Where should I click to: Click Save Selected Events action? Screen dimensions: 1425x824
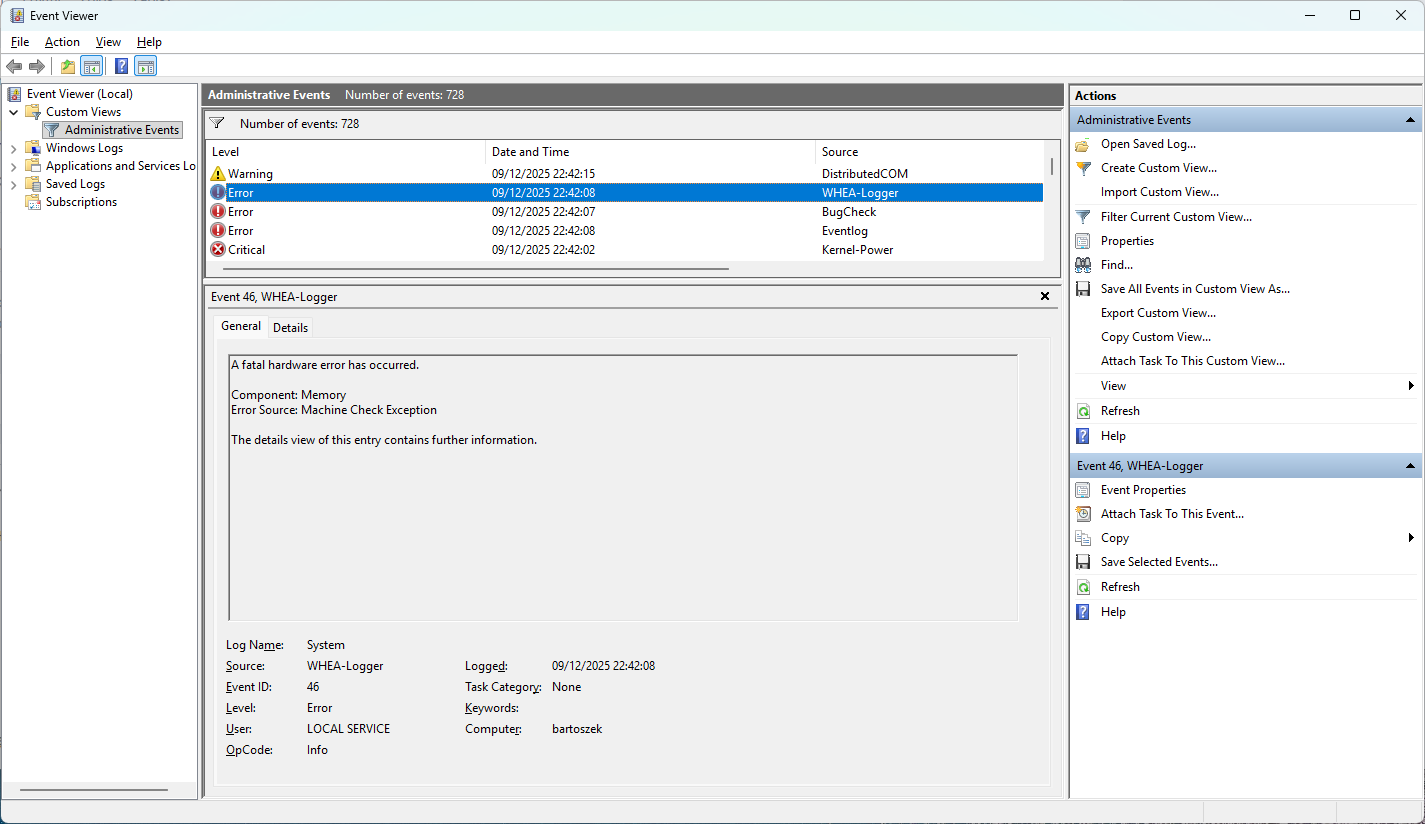1158,562
